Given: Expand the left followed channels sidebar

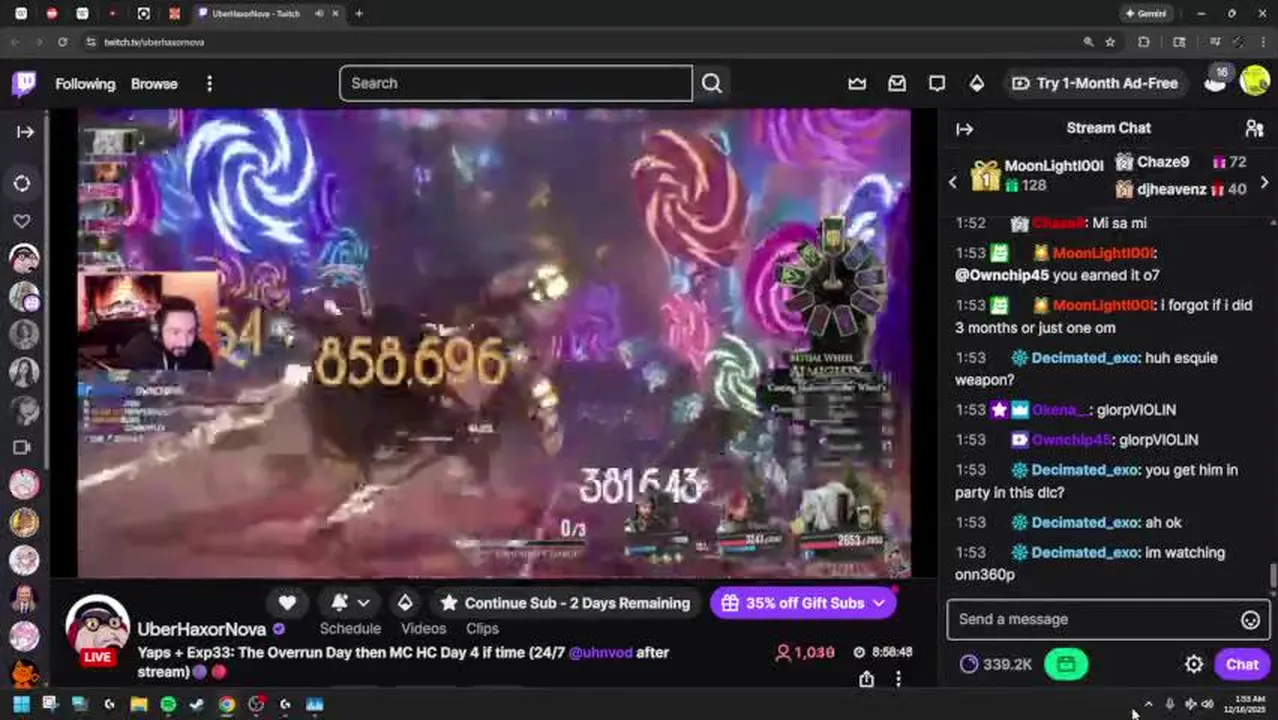Looking at the screenshot, I should pos(25,131).
